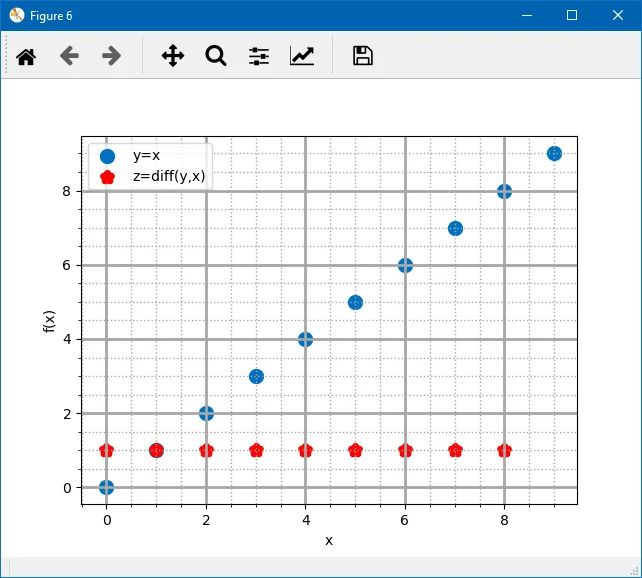642x578 pixels.
Task: Click the 'f(x)' y-axis label
Action: point(49,321)
